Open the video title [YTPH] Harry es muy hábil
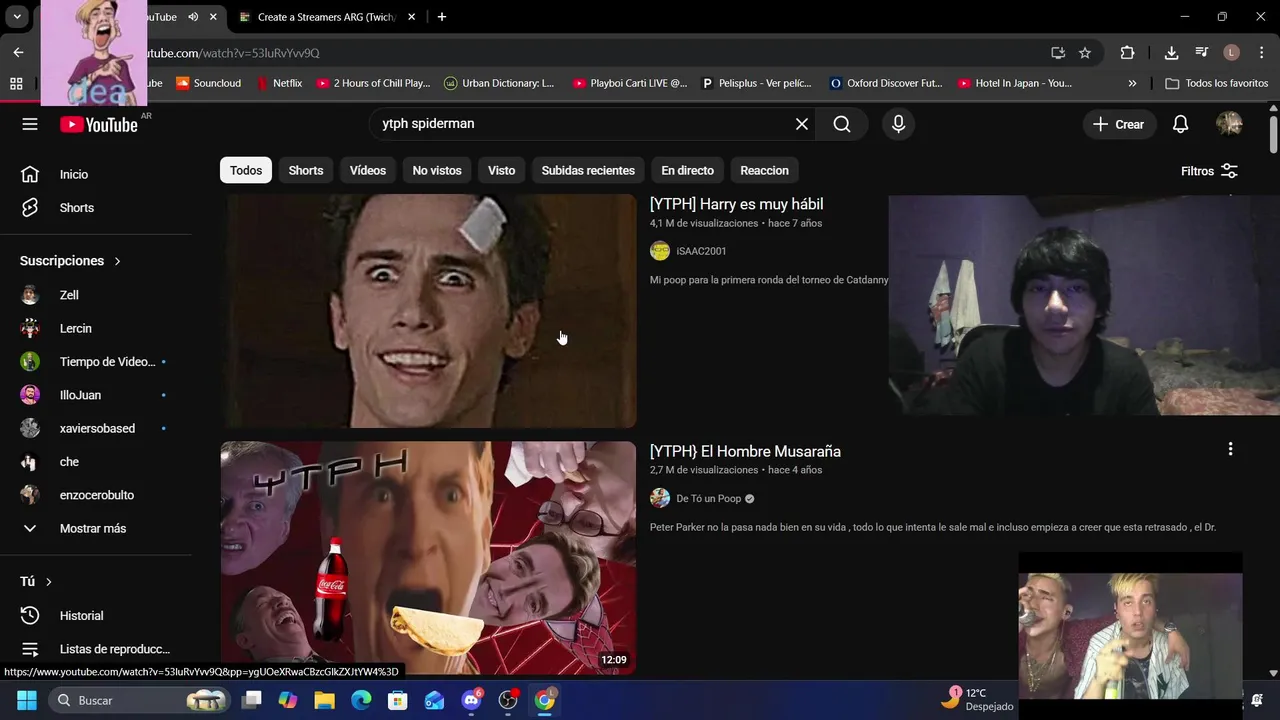This screenshot has width=1280, height=720. [736, 204]
